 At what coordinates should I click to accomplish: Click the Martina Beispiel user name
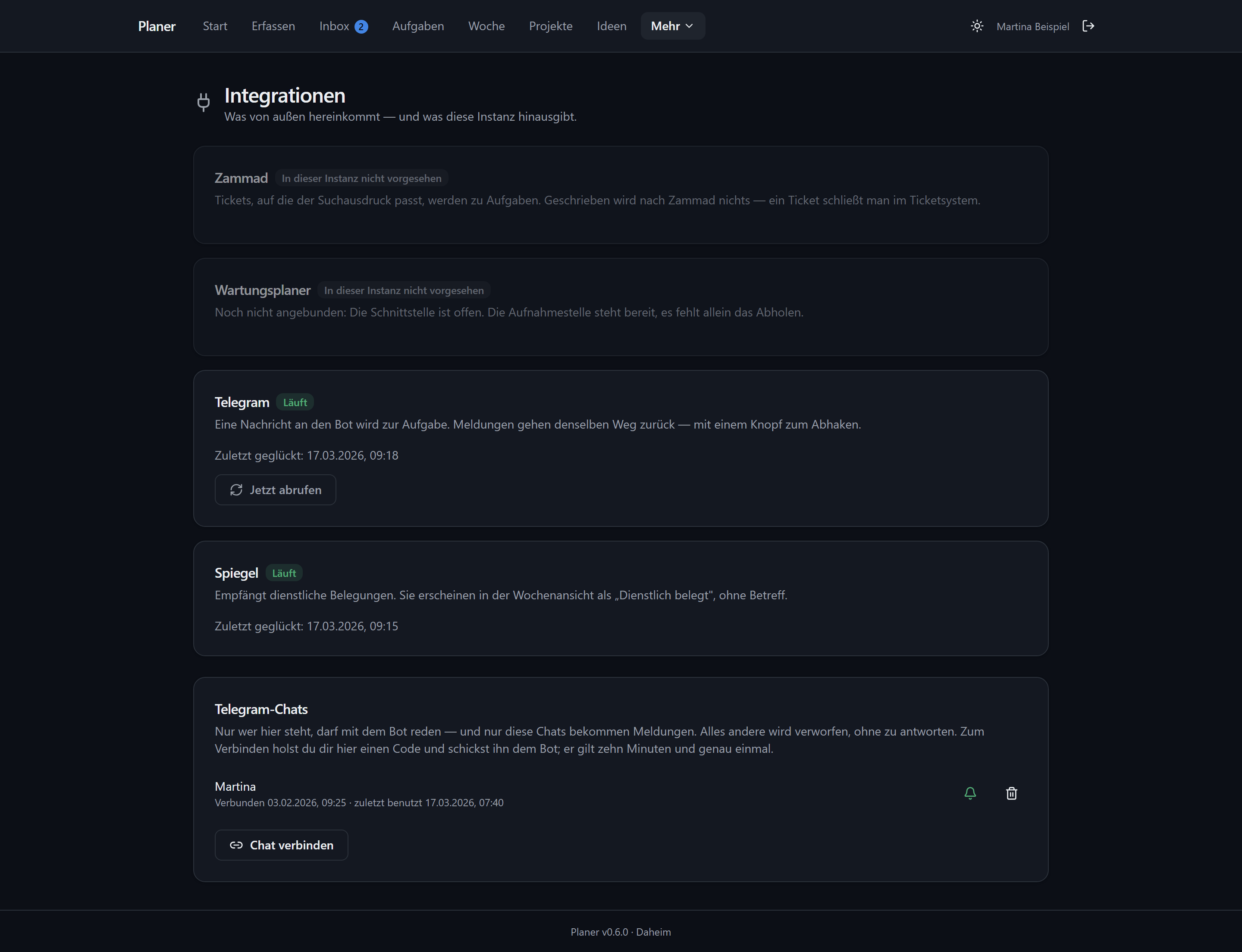tap(1033, 27)
